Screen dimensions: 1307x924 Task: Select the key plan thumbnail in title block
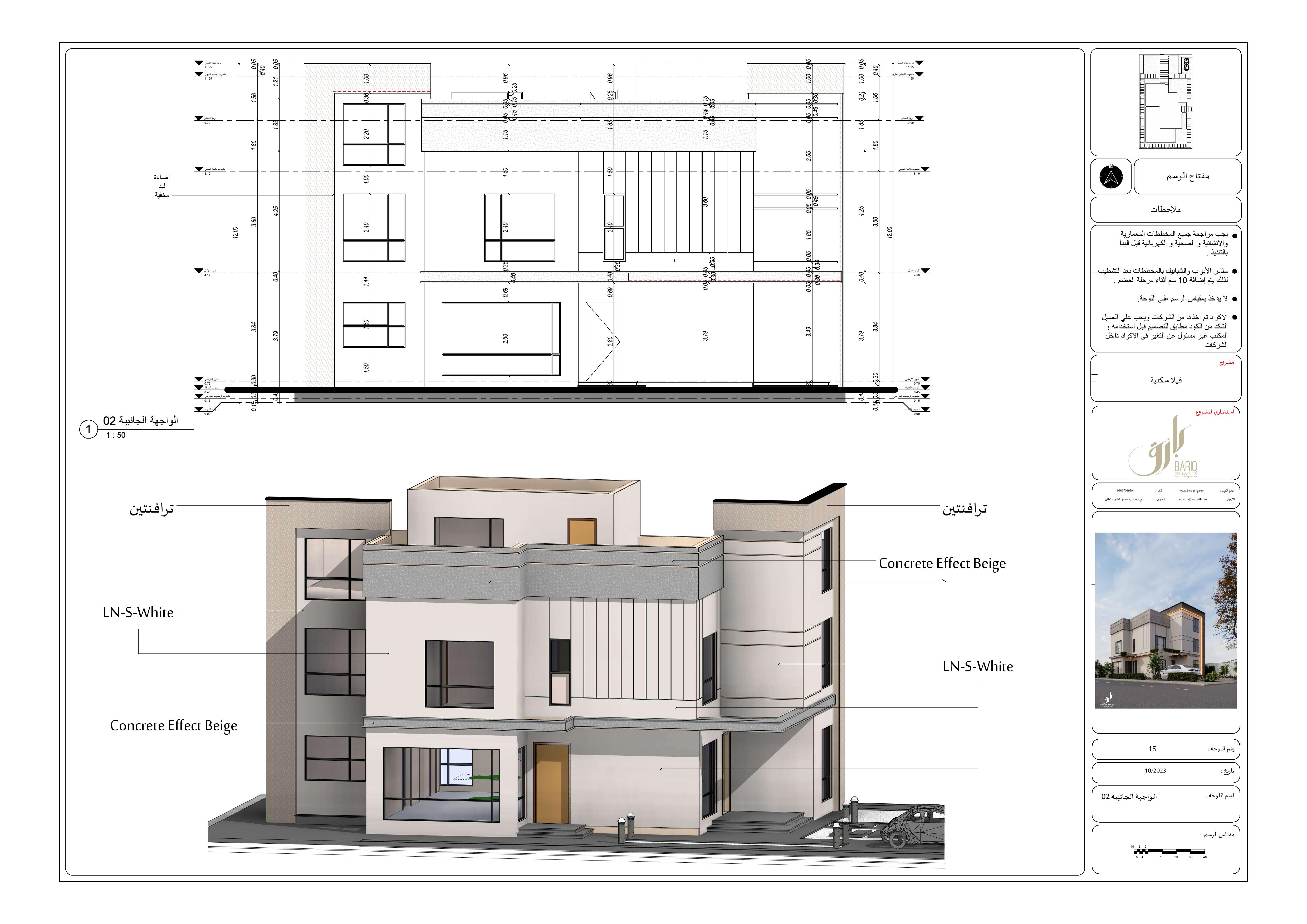(1165, 102)
